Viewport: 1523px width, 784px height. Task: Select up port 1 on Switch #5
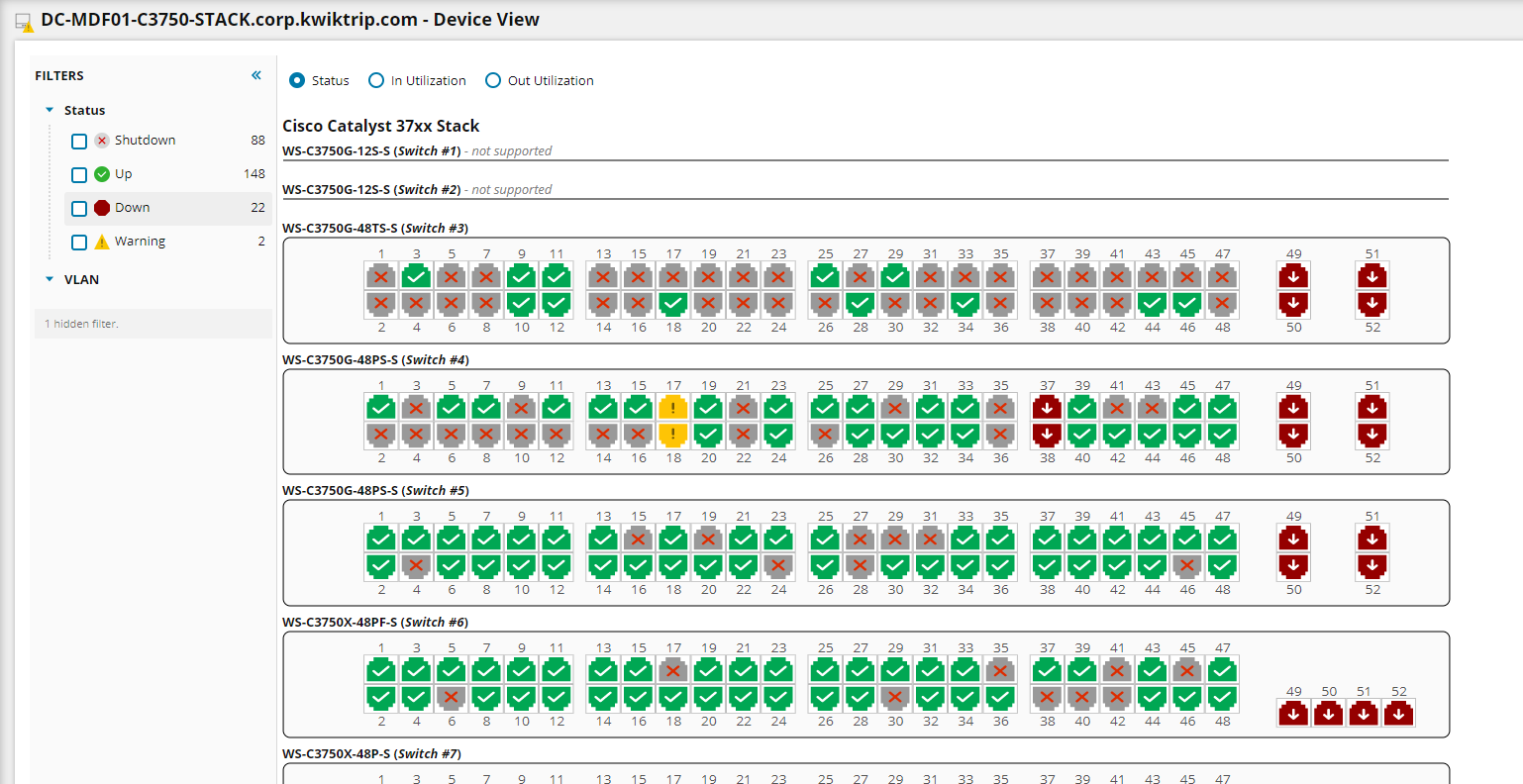[381, 539]
